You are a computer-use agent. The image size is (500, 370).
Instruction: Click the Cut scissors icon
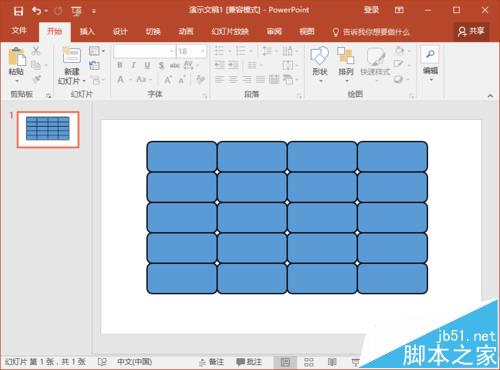[x=36, y=51]
